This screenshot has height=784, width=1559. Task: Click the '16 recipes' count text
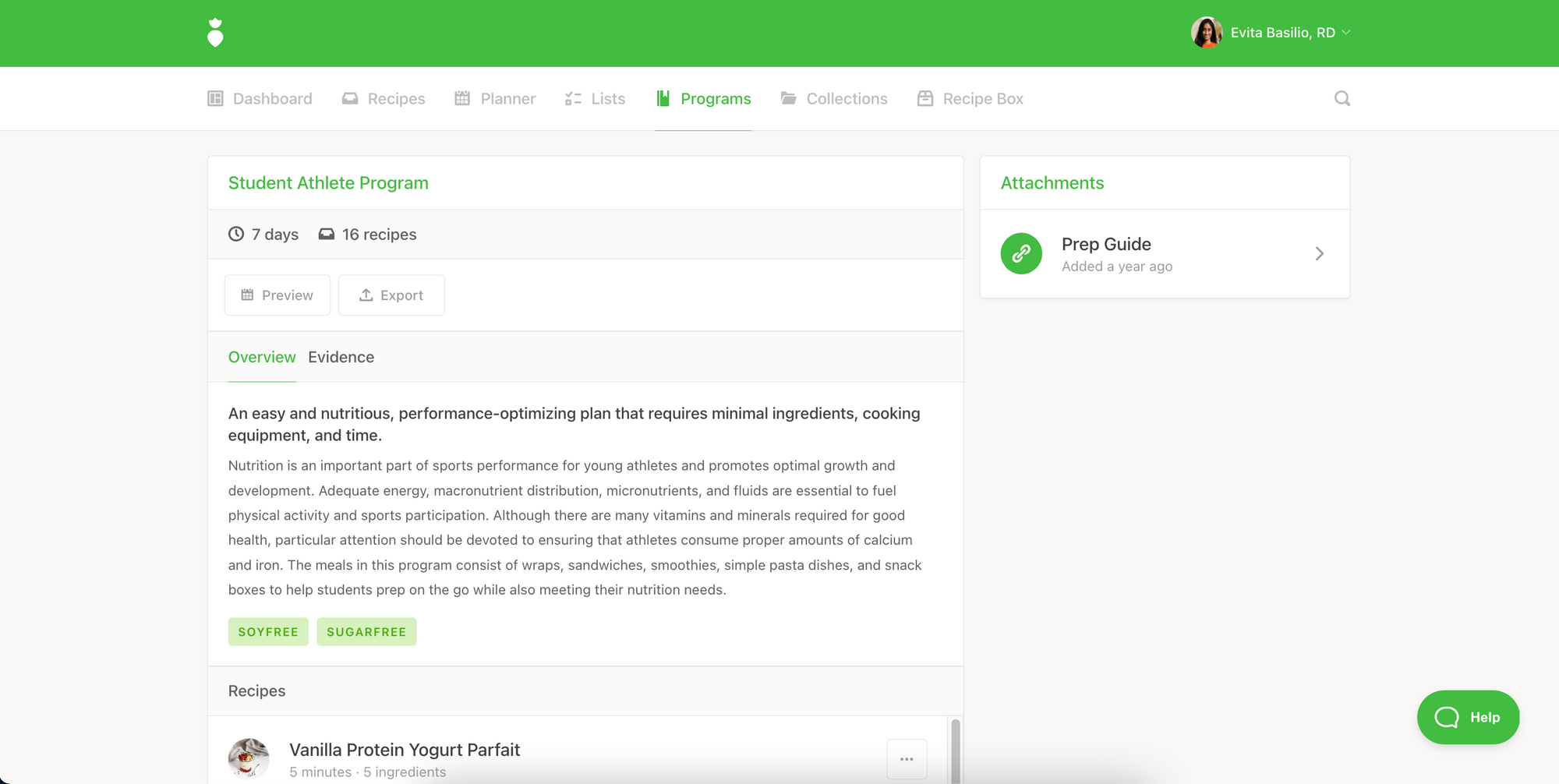379,235
